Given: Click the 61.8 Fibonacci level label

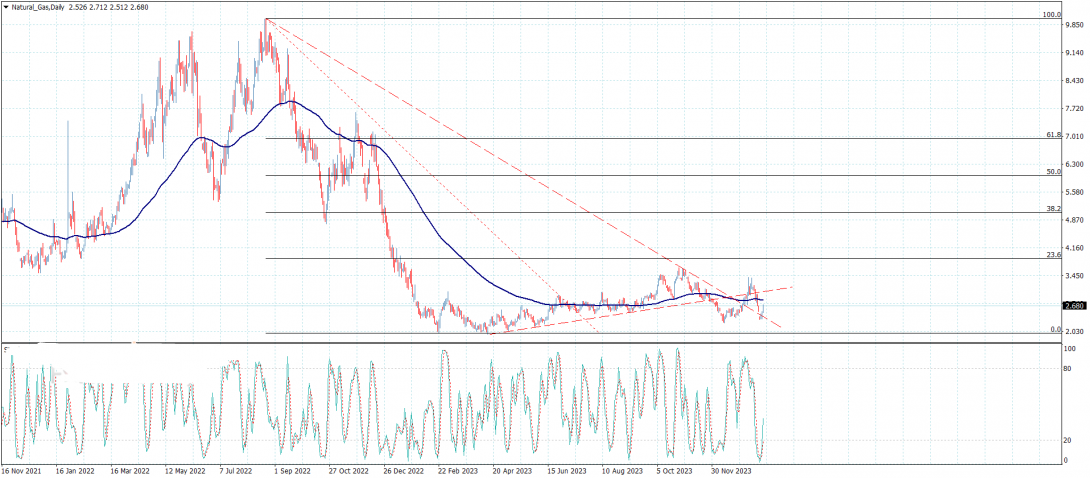Looking at the screenshot, I should (1053, 135).
